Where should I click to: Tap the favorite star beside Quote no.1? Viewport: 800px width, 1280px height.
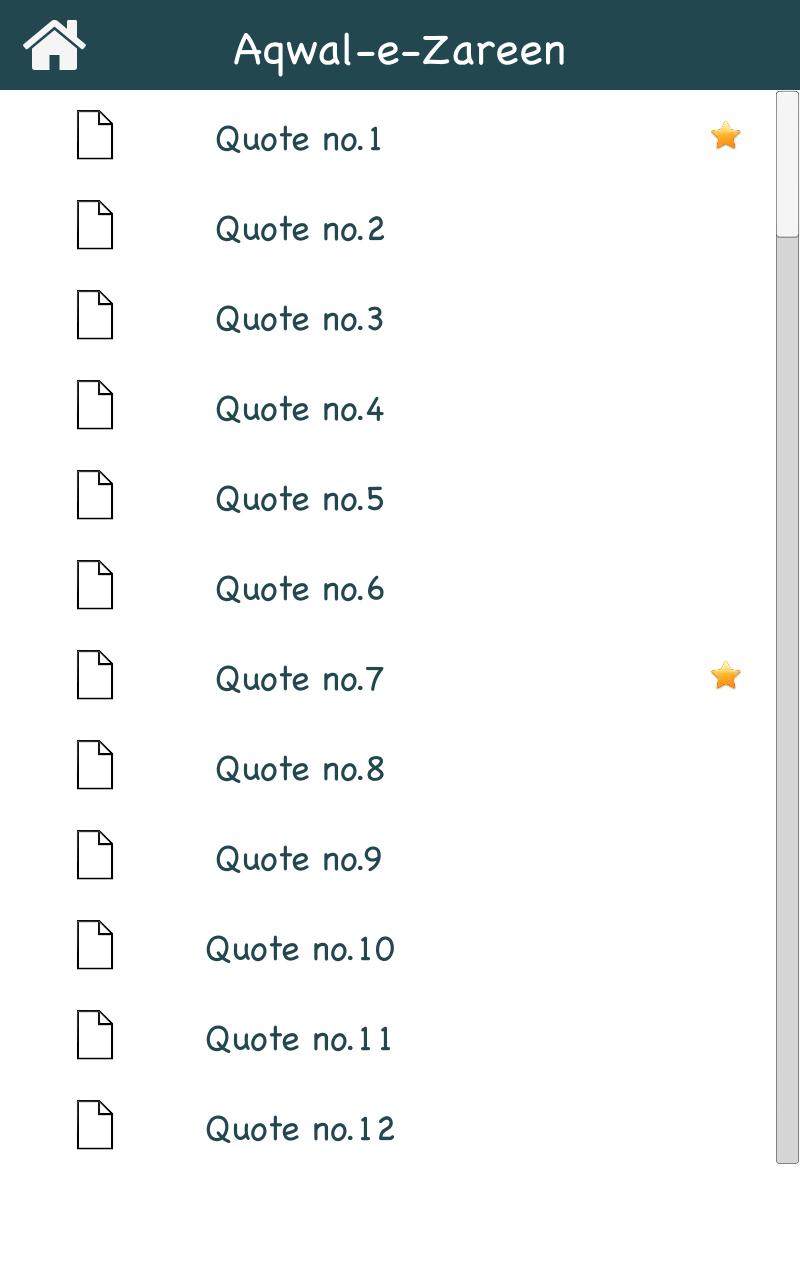(725, 135)
